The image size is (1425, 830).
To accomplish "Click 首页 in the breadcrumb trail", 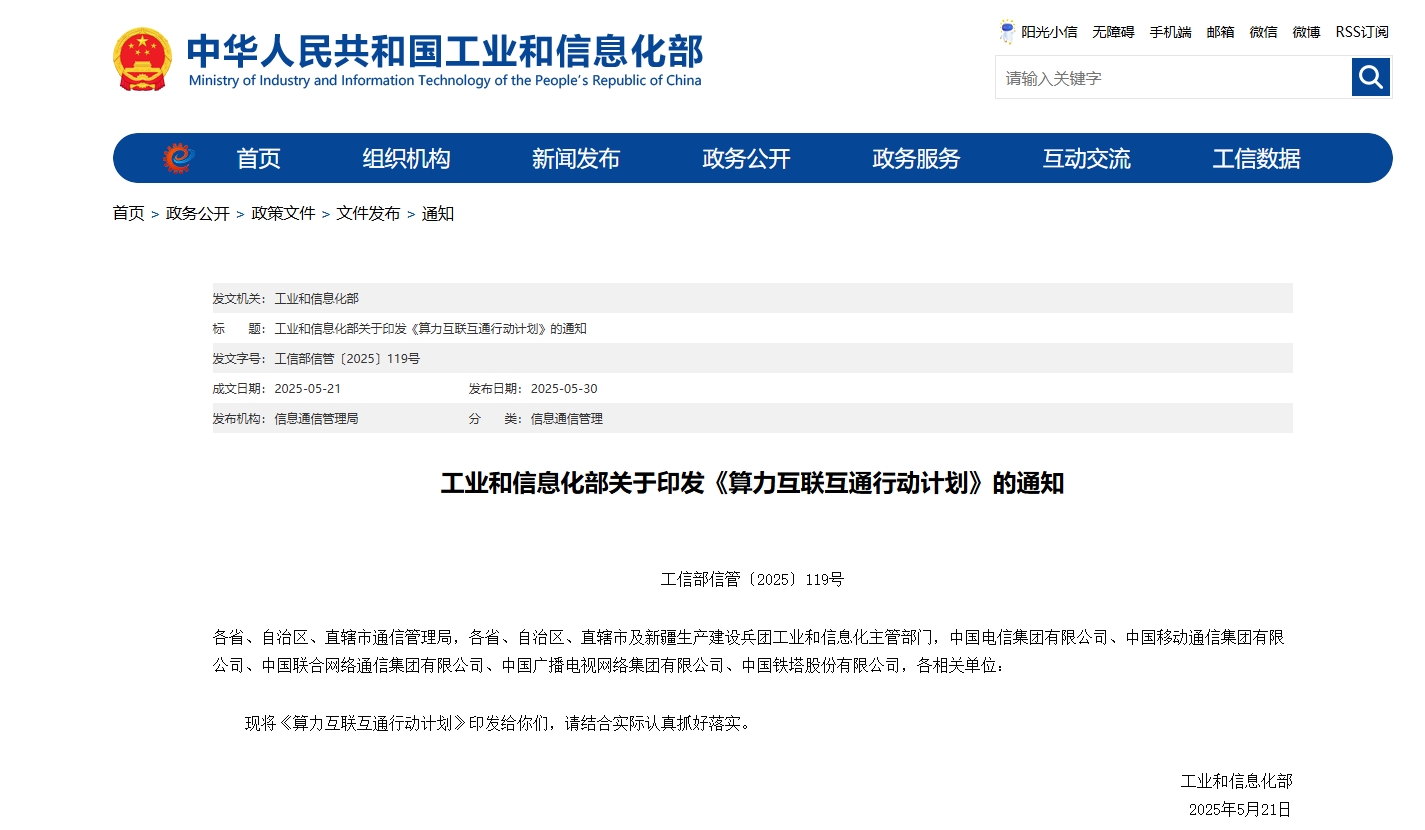I will [x=128, y=213].
